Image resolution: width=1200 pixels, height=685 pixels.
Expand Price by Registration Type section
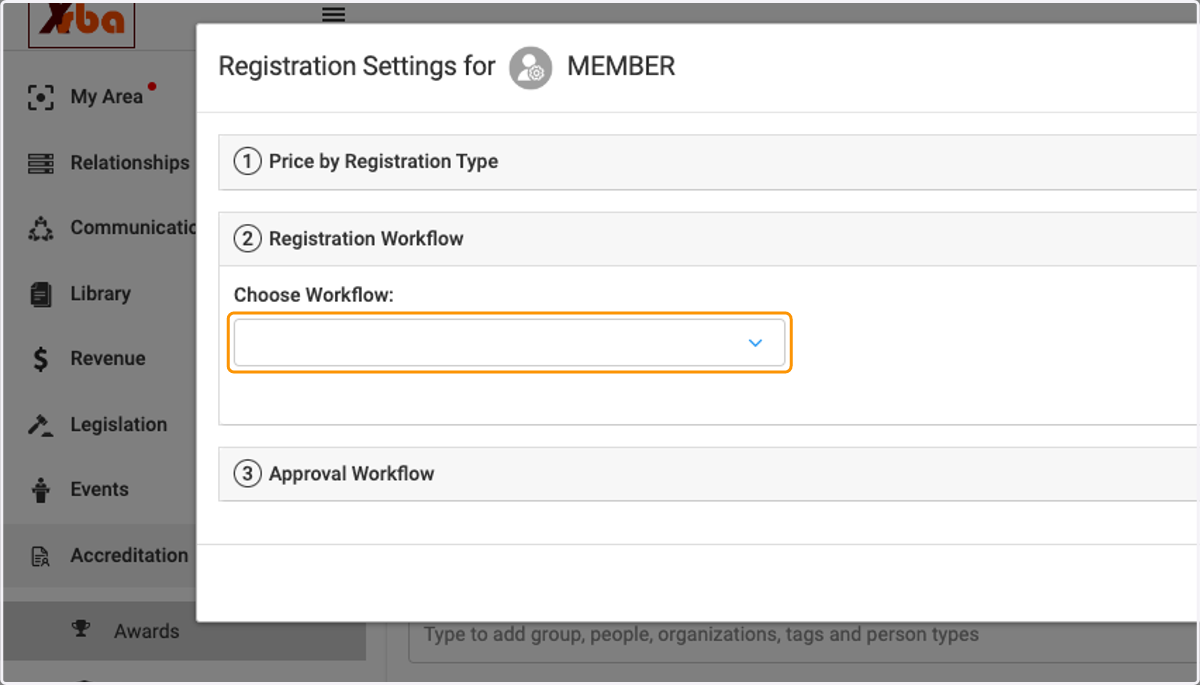[708, 162]
